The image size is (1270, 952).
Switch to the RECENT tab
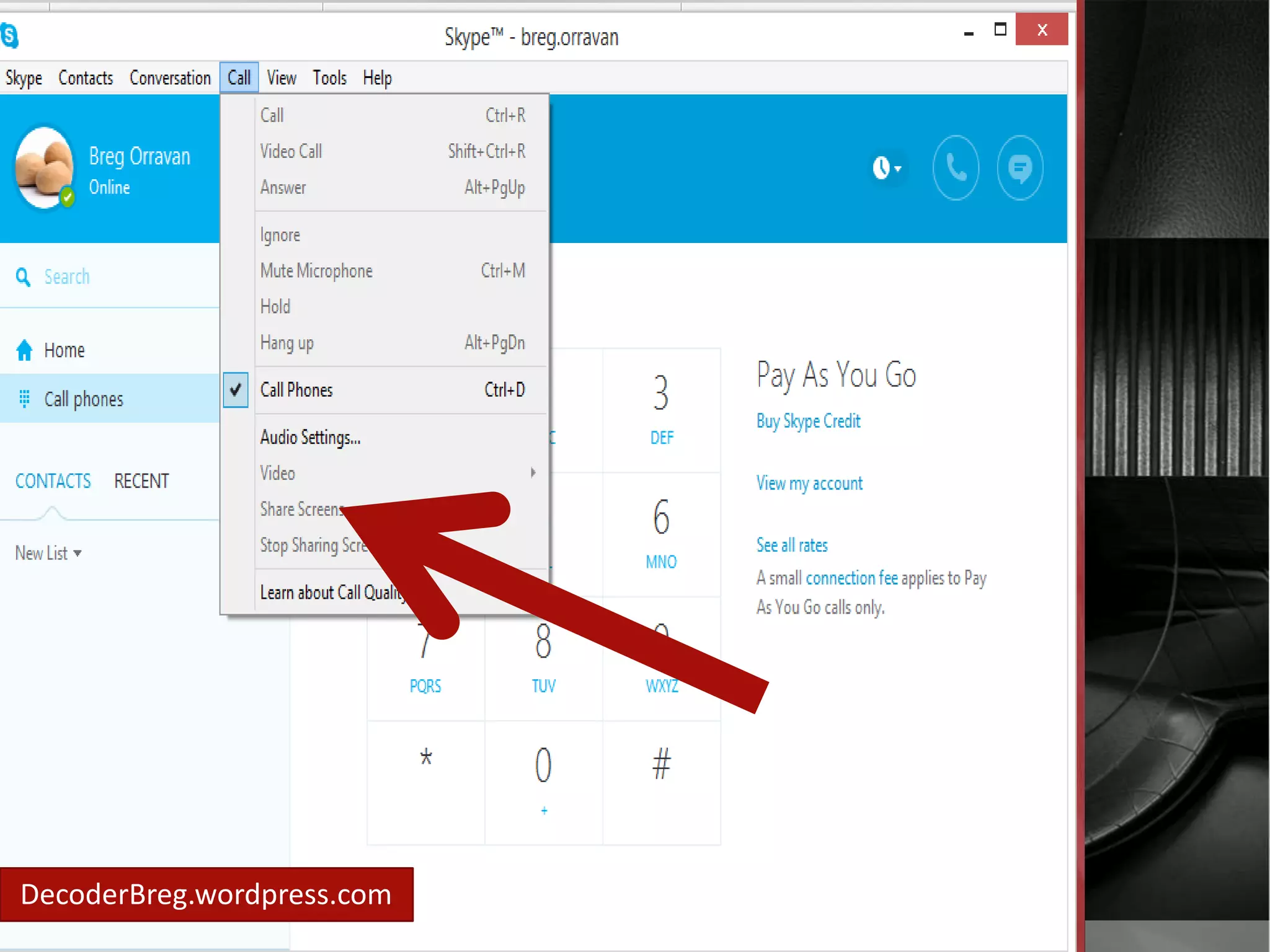click(141, 481)
